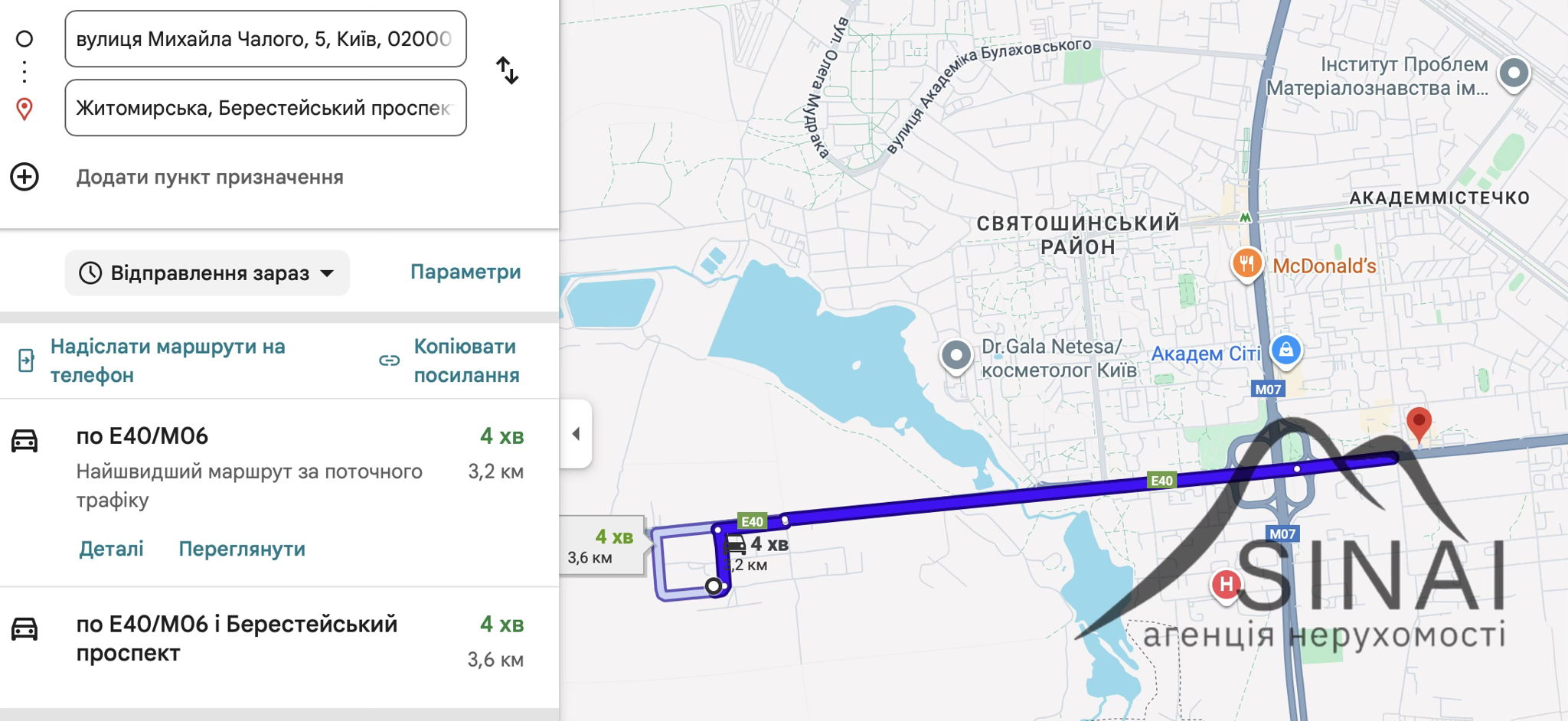The width and height of the screenshot is (1568, 721).
Task: Select the alternate route via Берестейський проспект
Action: 279,648
